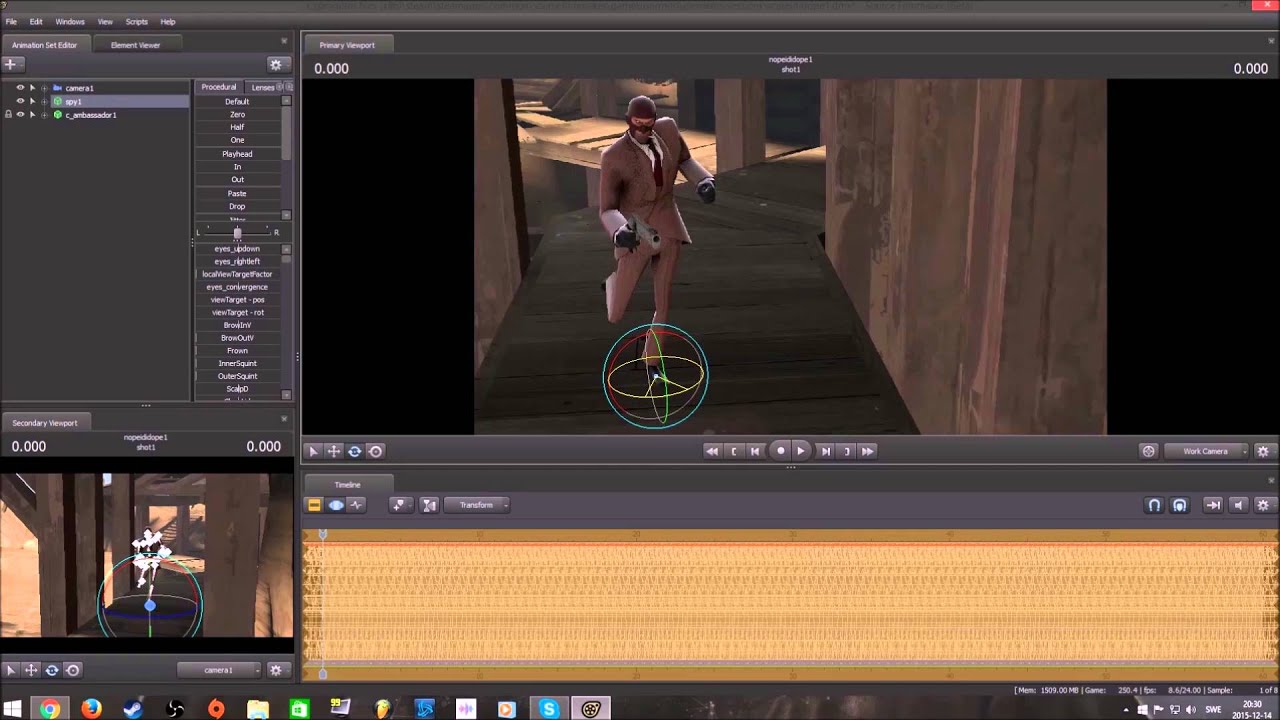The image size is (1280, 720).
Task: Open Skype from the taskbar
Action: (x=549, y=709)
